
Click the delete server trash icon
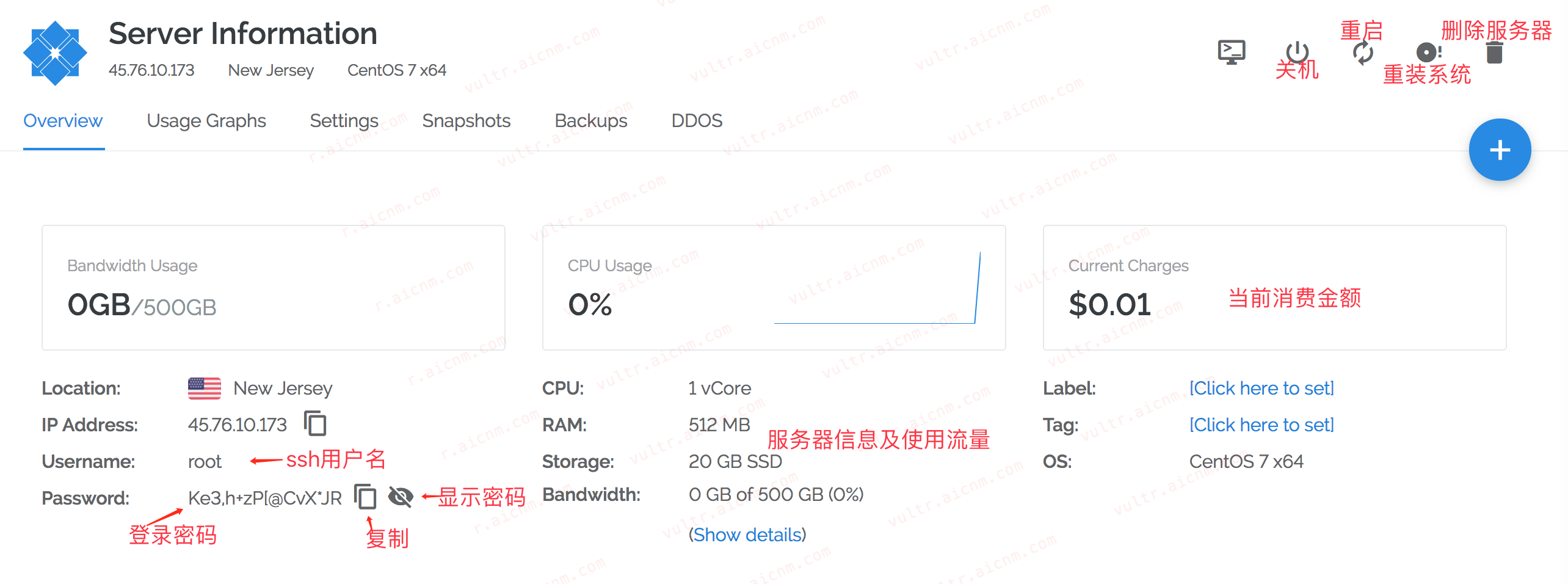pyautogui.click(x=1494, y=53)
